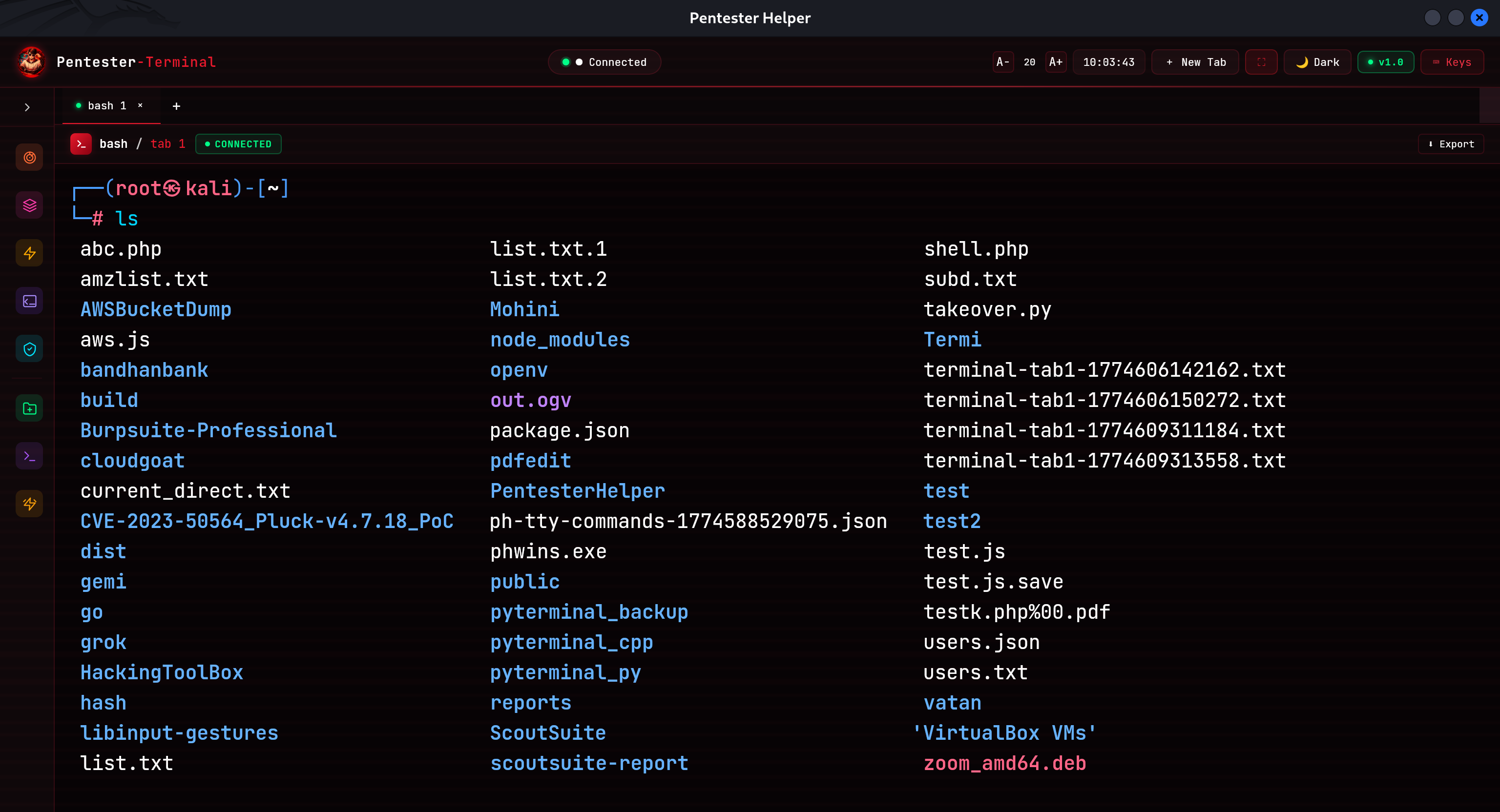Open the purple terminal prompt sidebar icon
The width and height of the screenshot is (1500, 812).
tap(29, 456)
